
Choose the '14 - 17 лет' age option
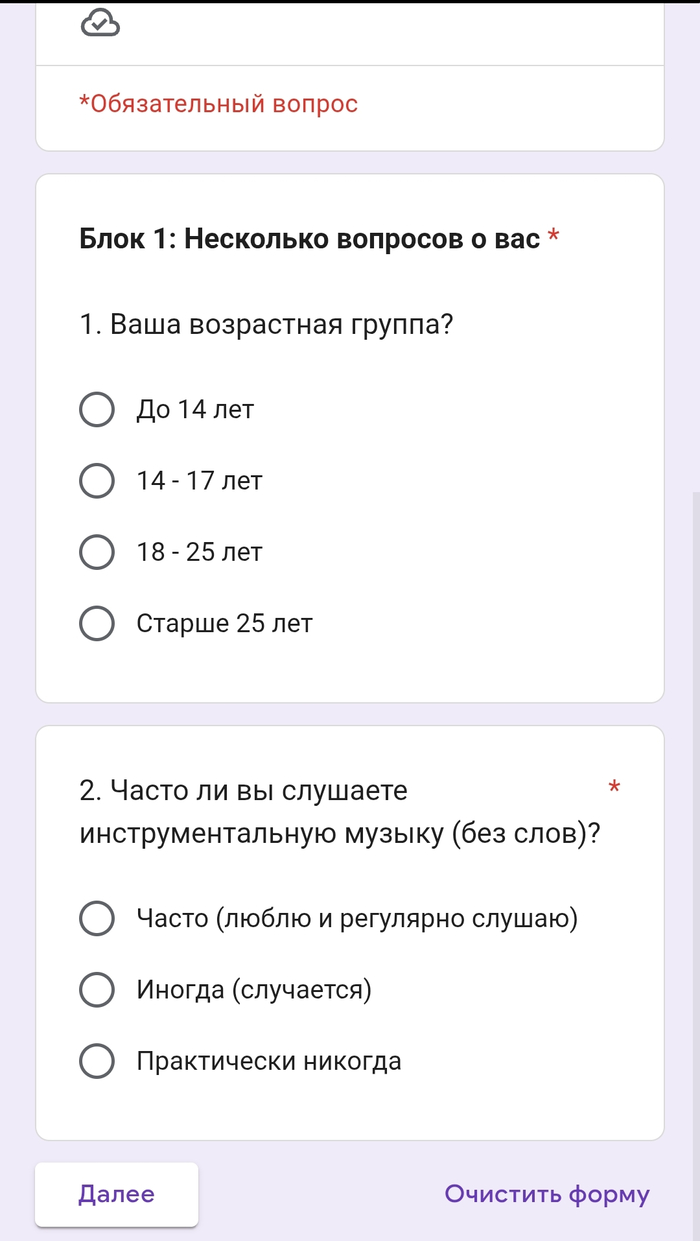click(x=96, y=481)
